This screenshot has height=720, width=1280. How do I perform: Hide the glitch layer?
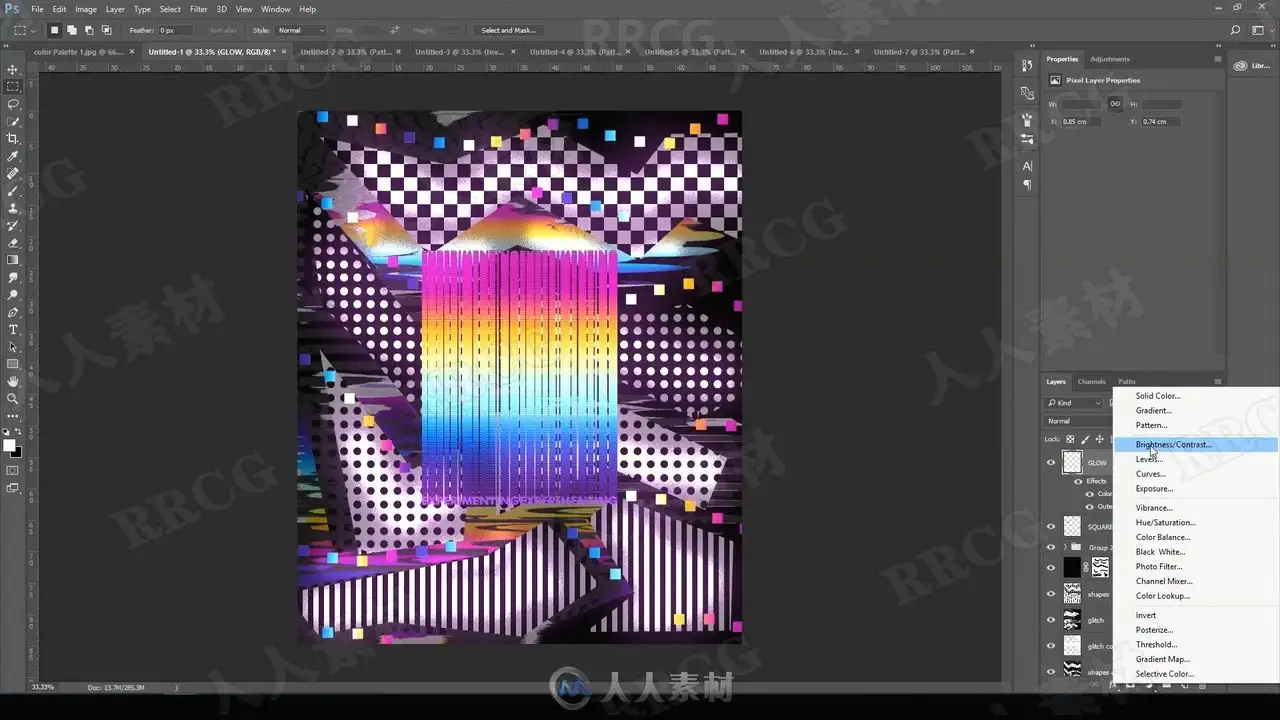point(1050,620)
